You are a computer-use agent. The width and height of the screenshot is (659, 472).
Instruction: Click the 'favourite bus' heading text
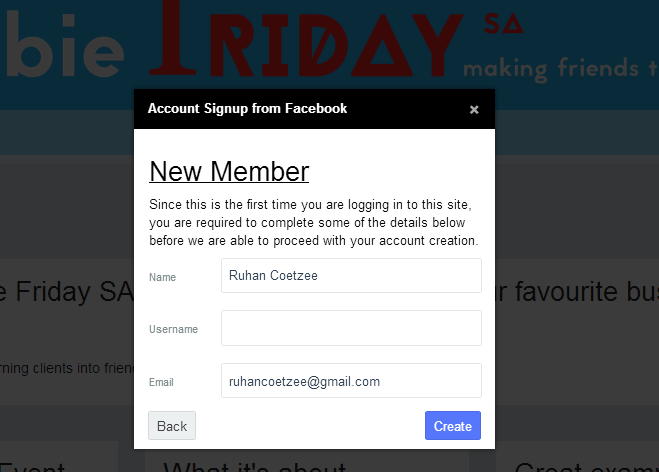click(577, 291)
